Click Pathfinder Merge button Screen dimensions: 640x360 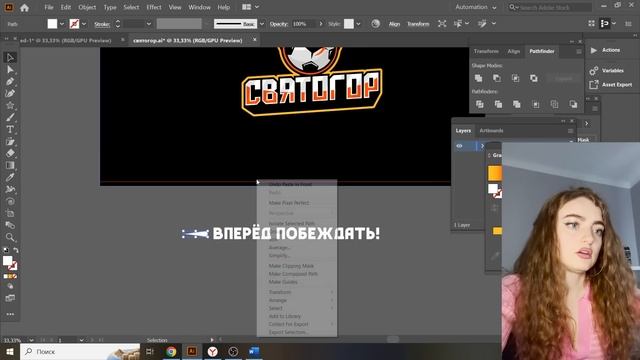(517, 104)
